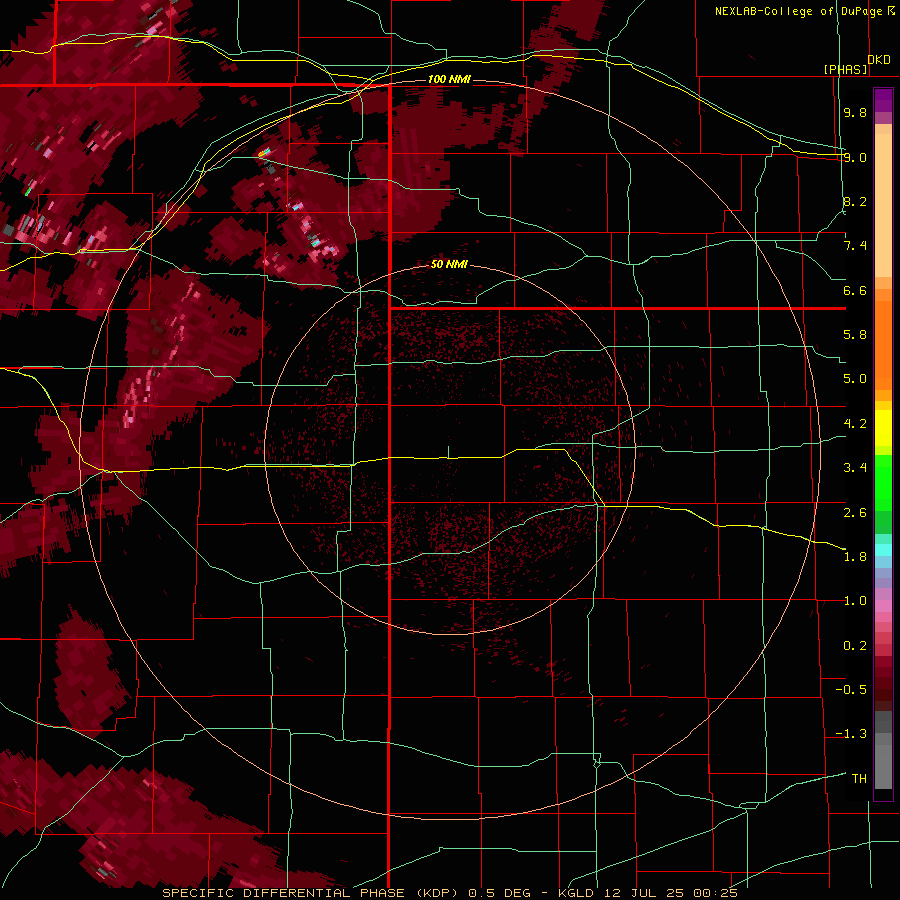Screen dimensions: 900x900
Task: Click the (KDP) text in caption
Action: click(437, 893)
